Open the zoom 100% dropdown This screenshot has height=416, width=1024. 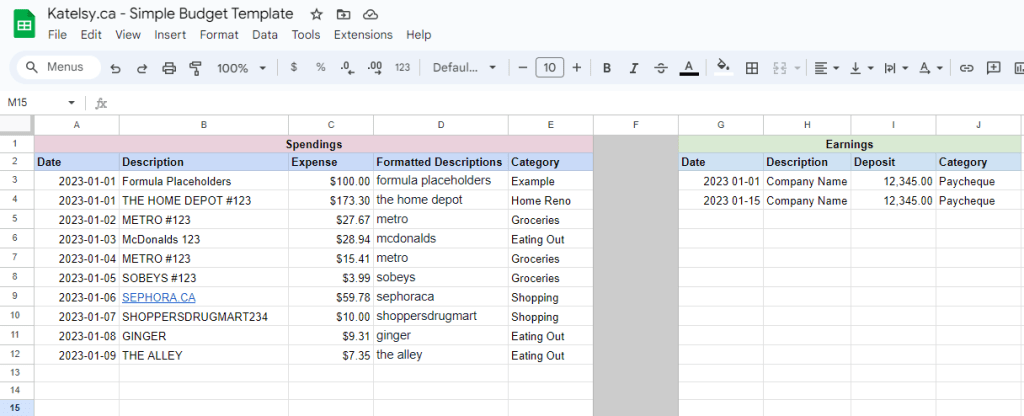[241, 68]
